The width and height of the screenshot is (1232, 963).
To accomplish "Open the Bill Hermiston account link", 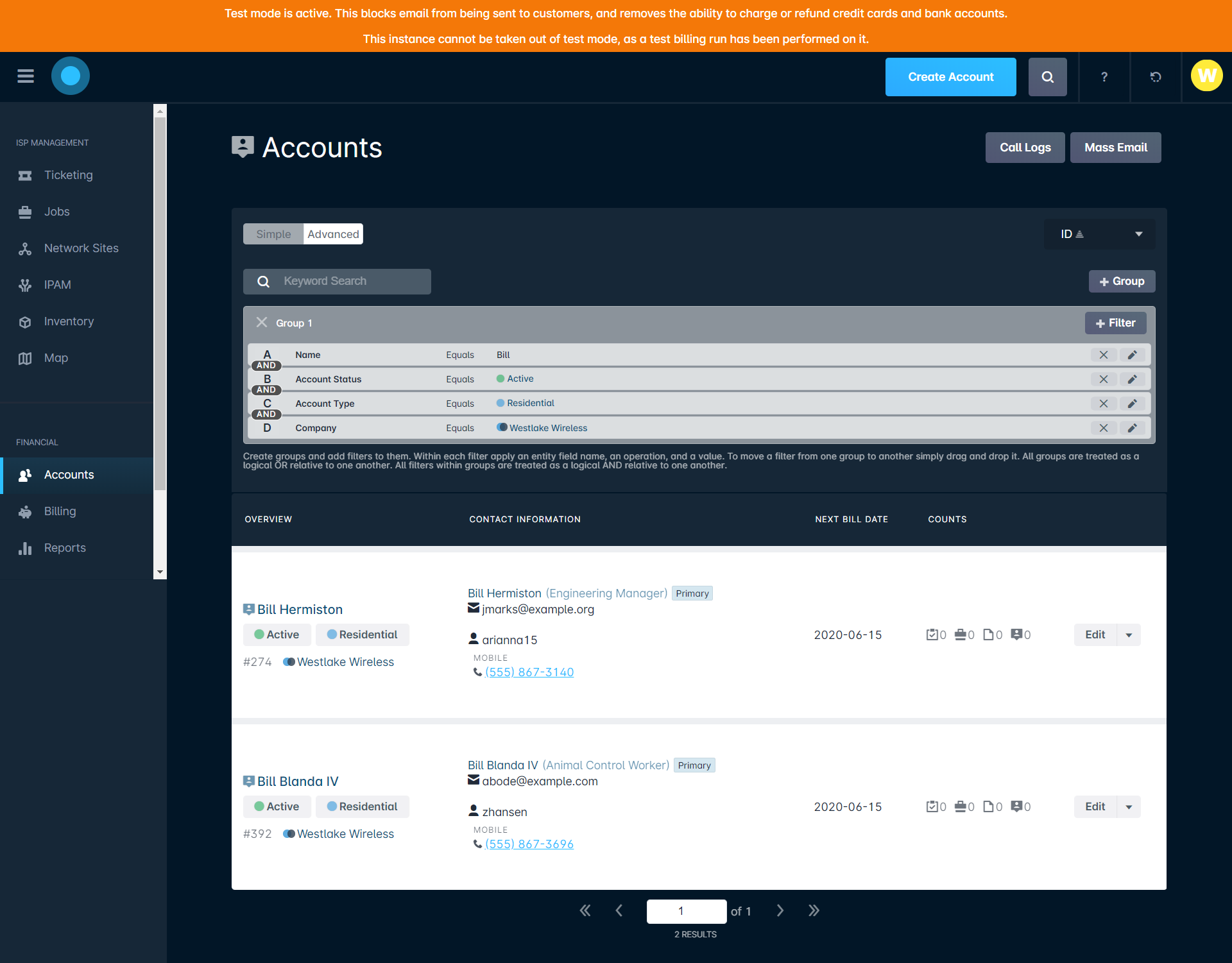I will click(300, 609).
